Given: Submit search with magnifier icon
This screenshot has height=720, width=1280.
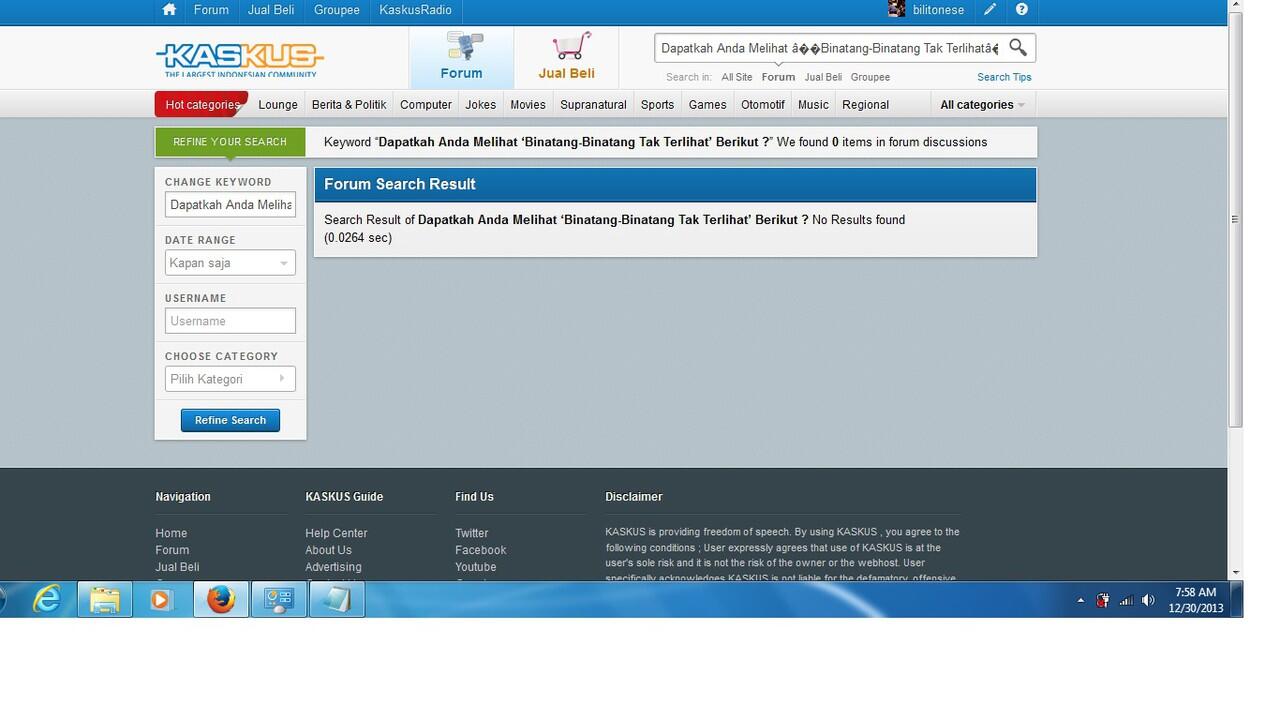Looking at the screenshot, I should click(1018, 47).
